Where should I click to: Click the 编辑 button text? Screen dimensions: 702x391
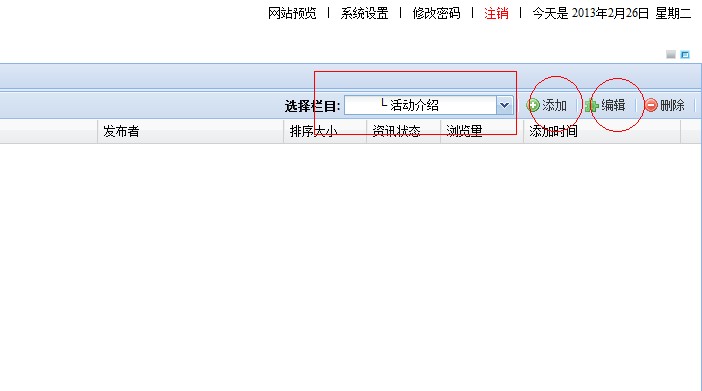tap(613, 105)
